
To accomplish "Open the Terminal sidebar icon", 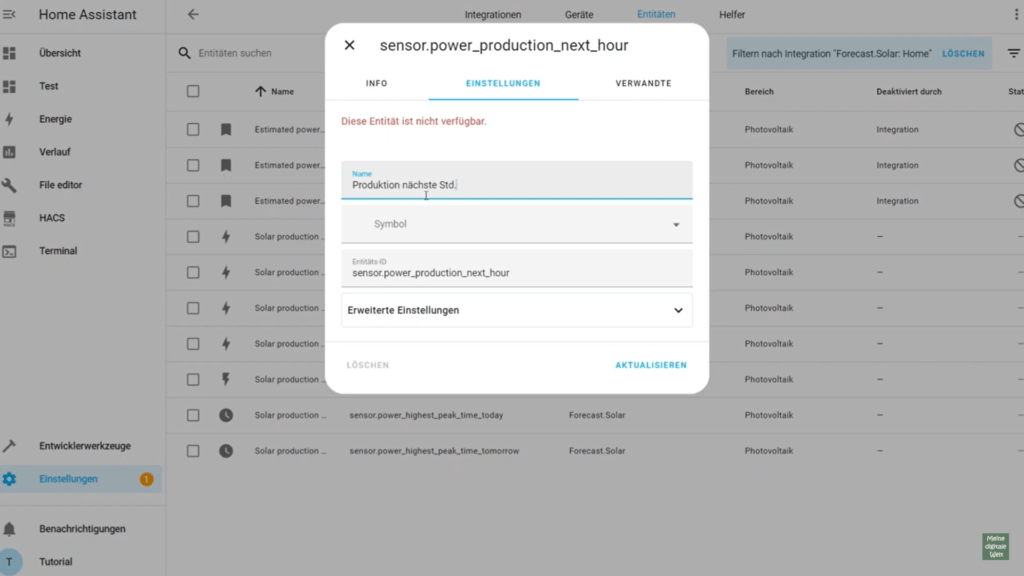I will (x=10, y=251).
